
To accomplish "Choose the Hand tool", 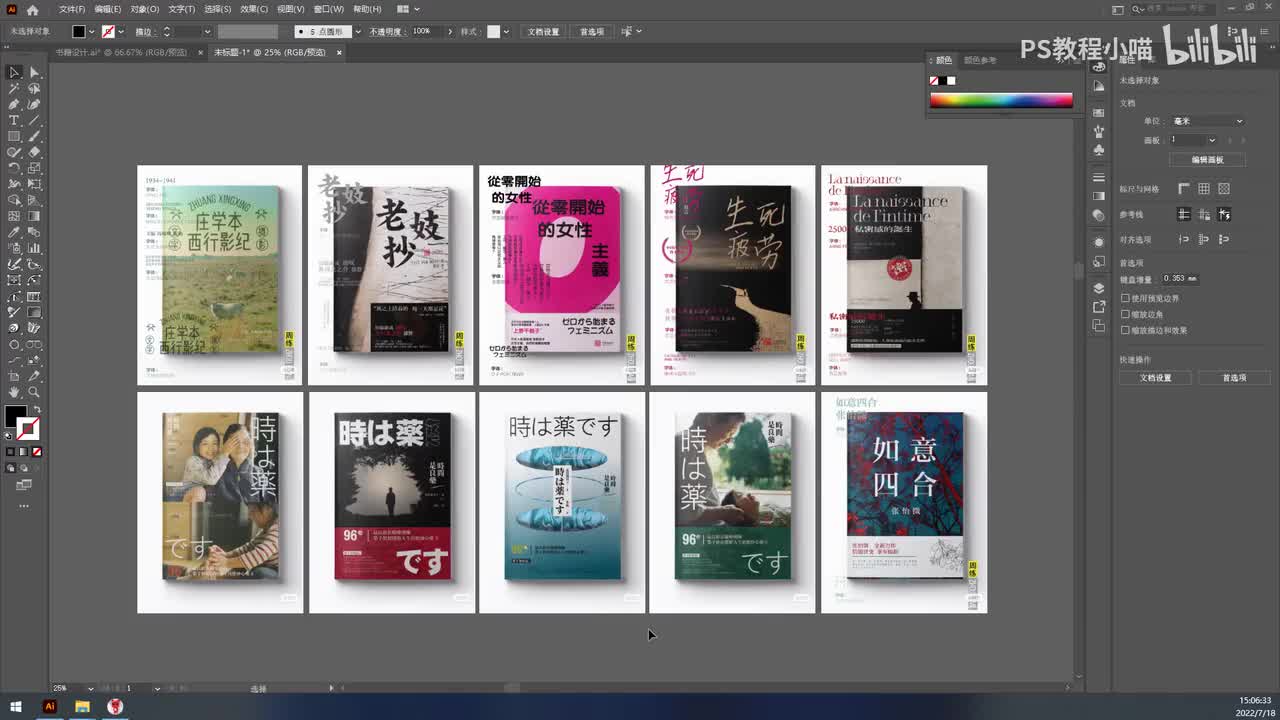I will click(x=14, y=392).
